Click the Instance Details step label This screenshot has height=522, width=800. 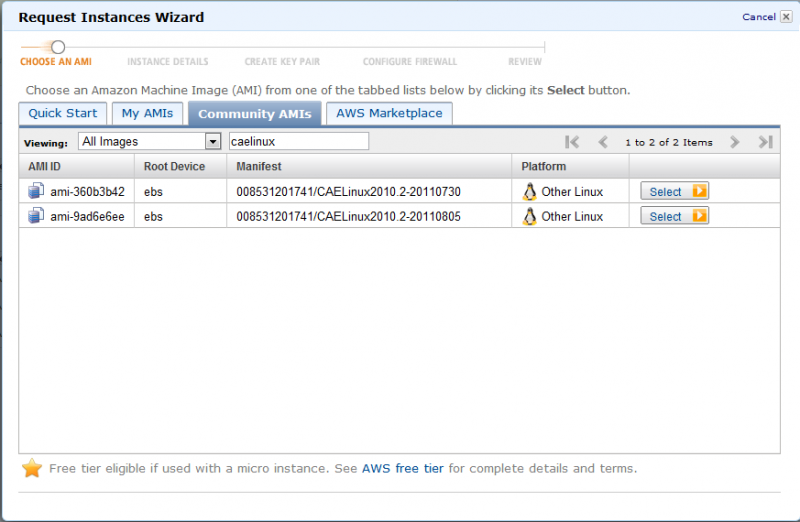click(168, 62)
